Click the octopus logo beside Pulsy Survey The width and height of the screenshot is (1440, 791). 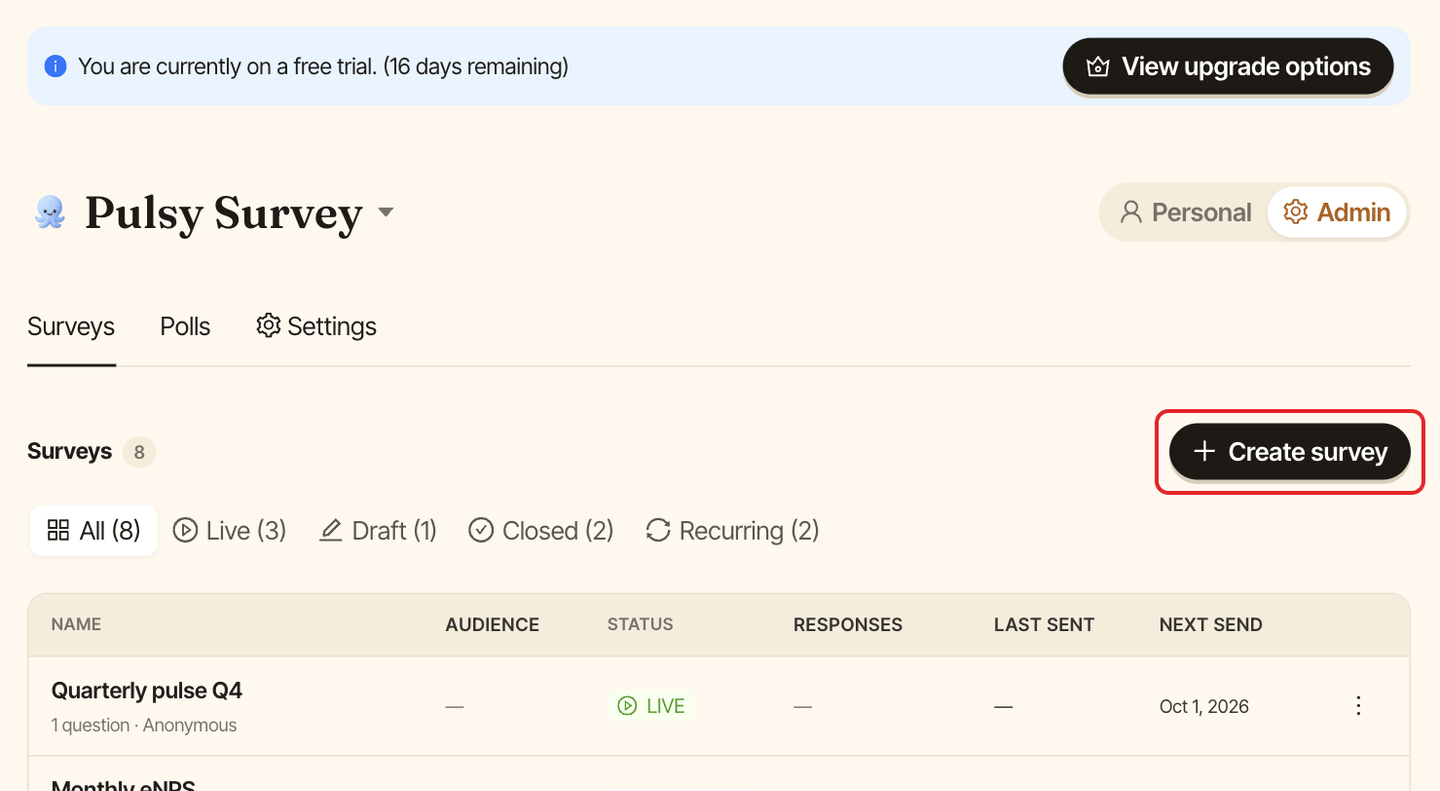[50, 212]
